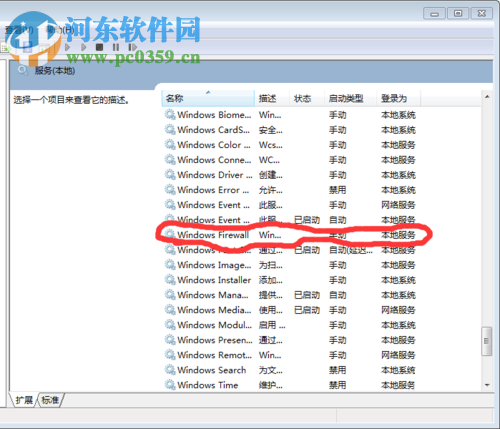This screenshot has width=500, height=429.
Task: Click 网络服务 logon of Windows Remot... row
Action: [x=398, y=355]
